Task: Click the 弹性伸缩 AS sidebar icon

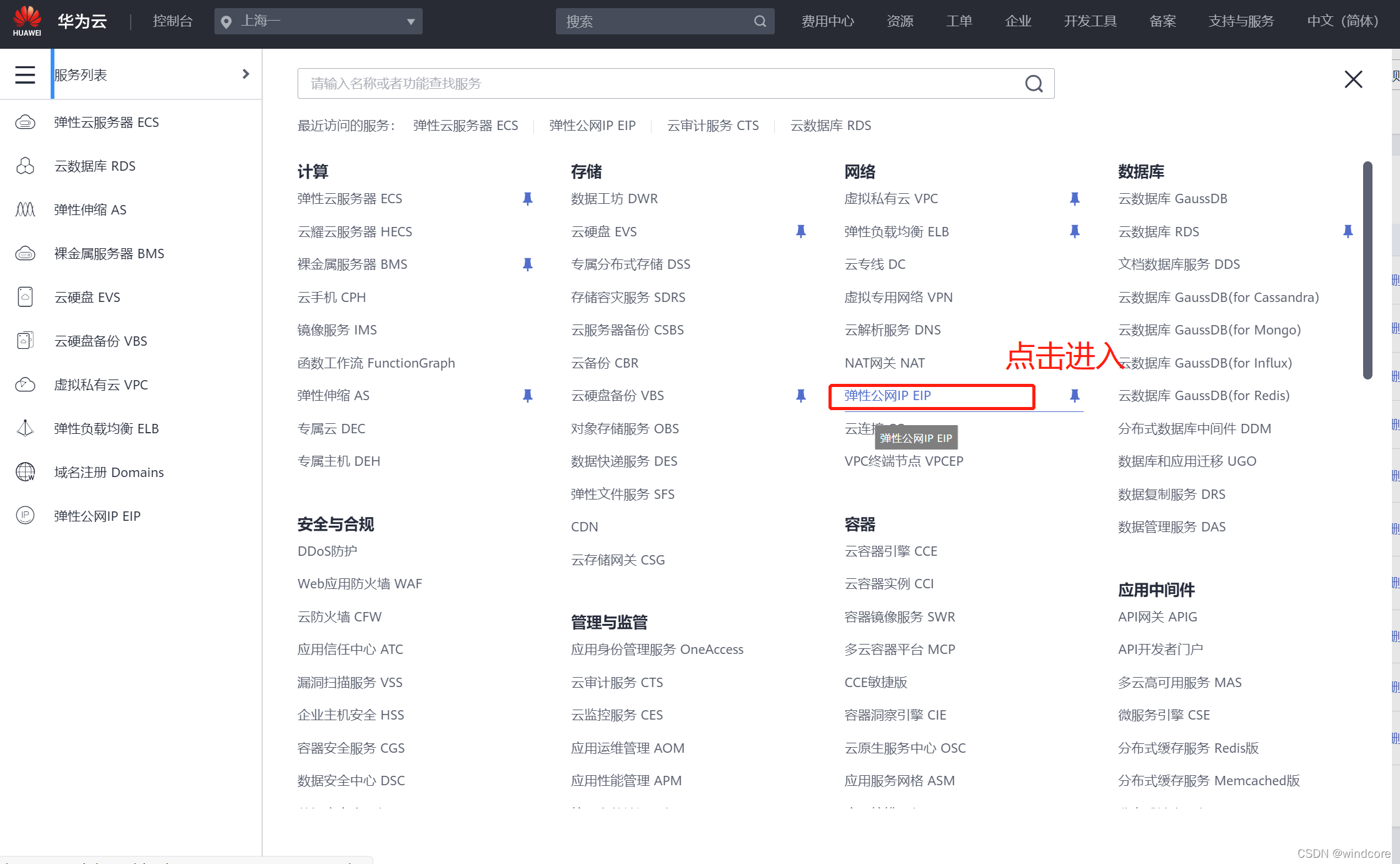Action: click(x=25, y=209)
